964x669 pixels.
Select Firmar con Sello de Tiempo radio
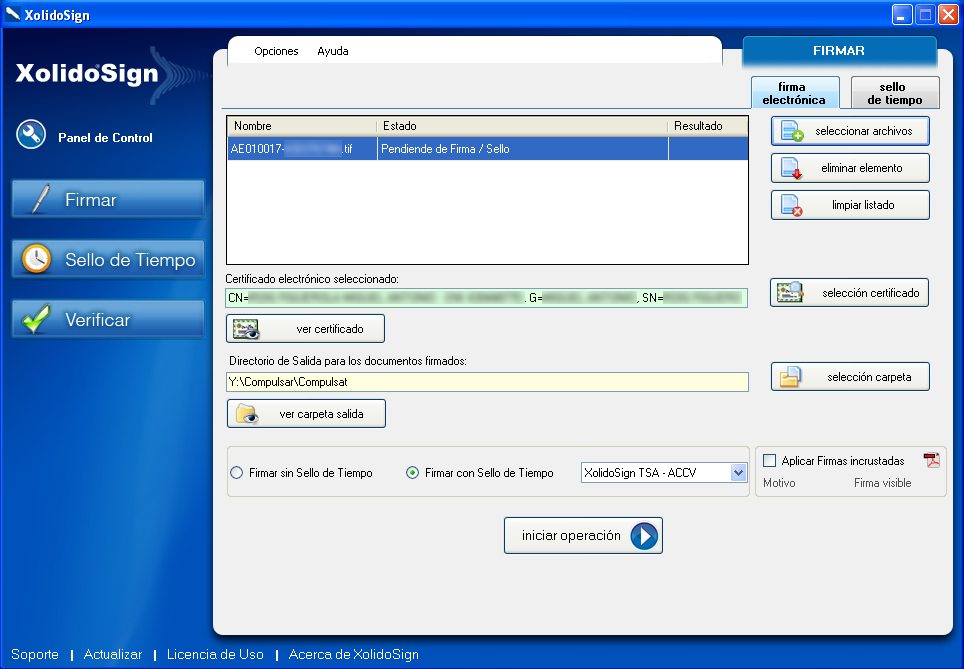(413, 473)
